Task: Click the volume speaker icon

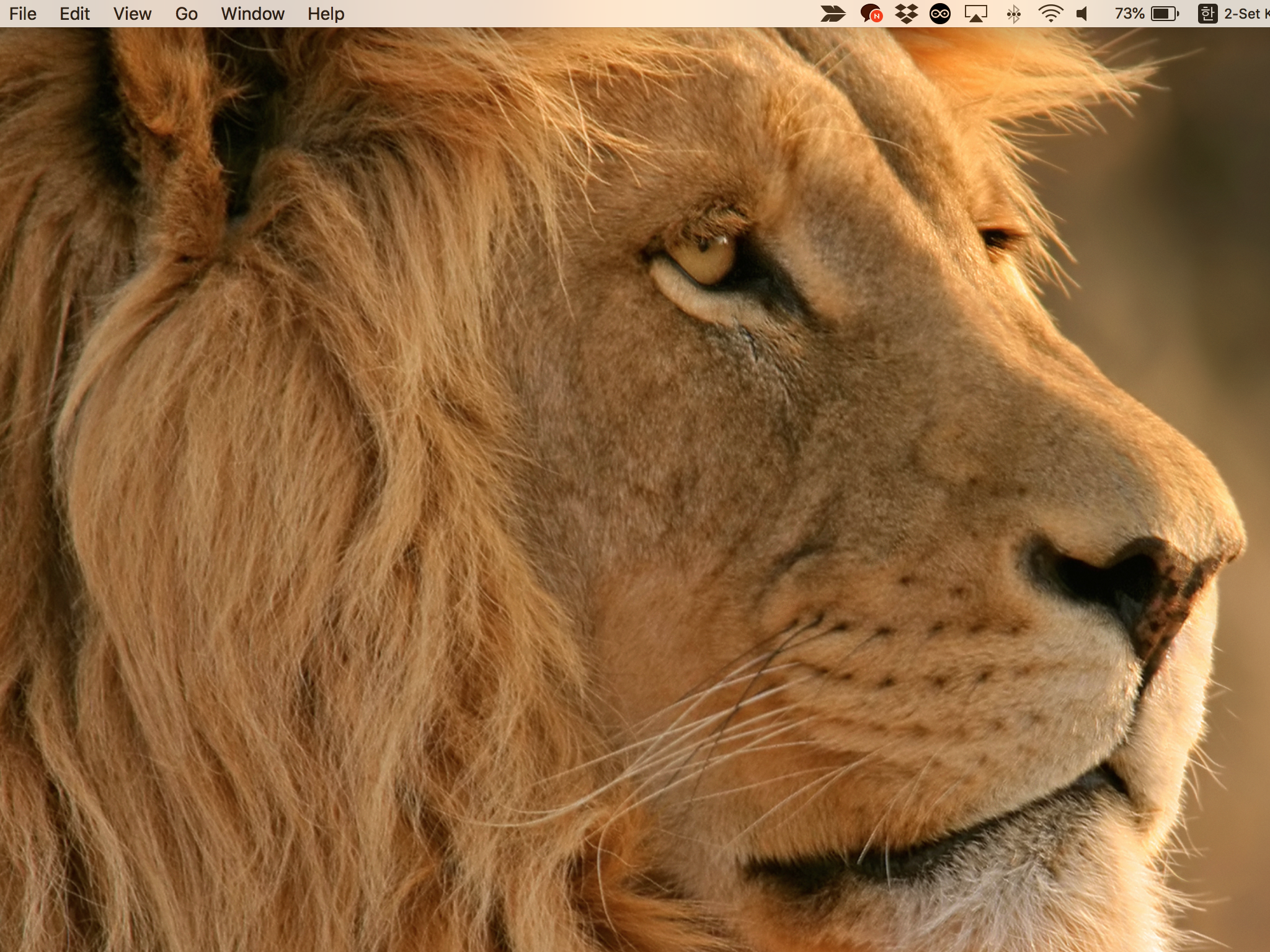Action: pos(1083,14)
